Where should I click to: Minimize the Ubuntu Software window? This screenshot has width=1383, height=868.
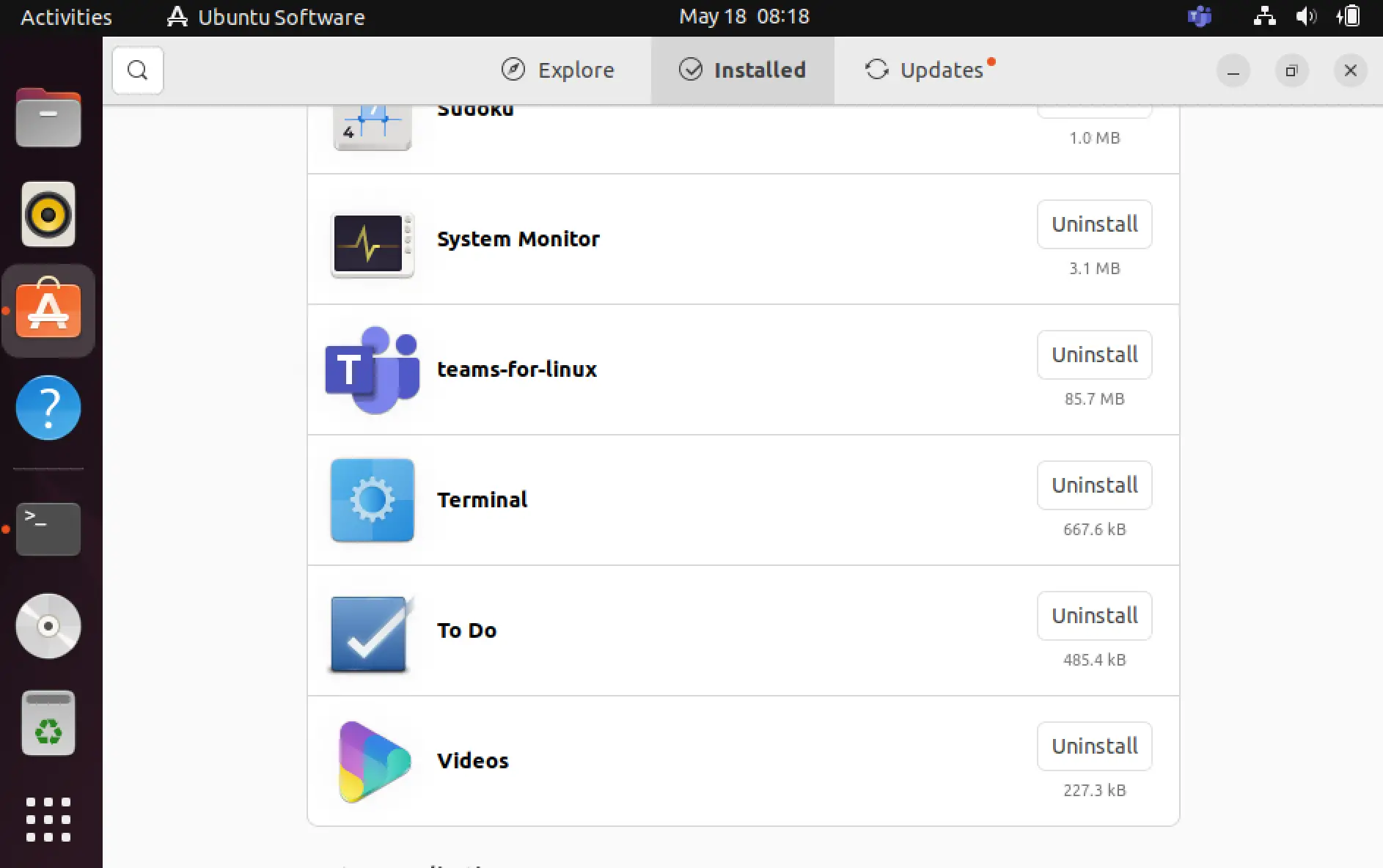tap(1233, 71)
